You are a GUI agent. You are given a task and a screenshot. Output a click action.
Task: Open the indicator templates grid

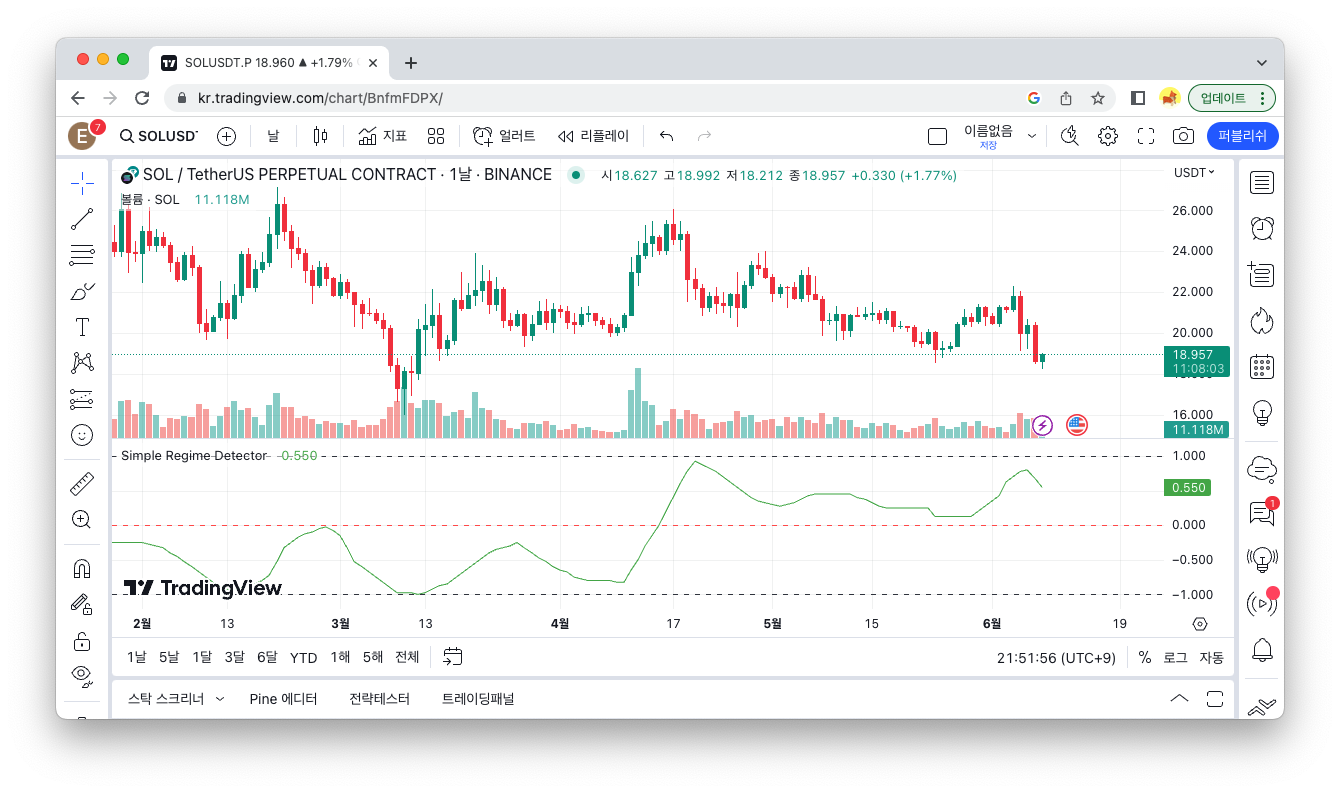tap(436, 136)
